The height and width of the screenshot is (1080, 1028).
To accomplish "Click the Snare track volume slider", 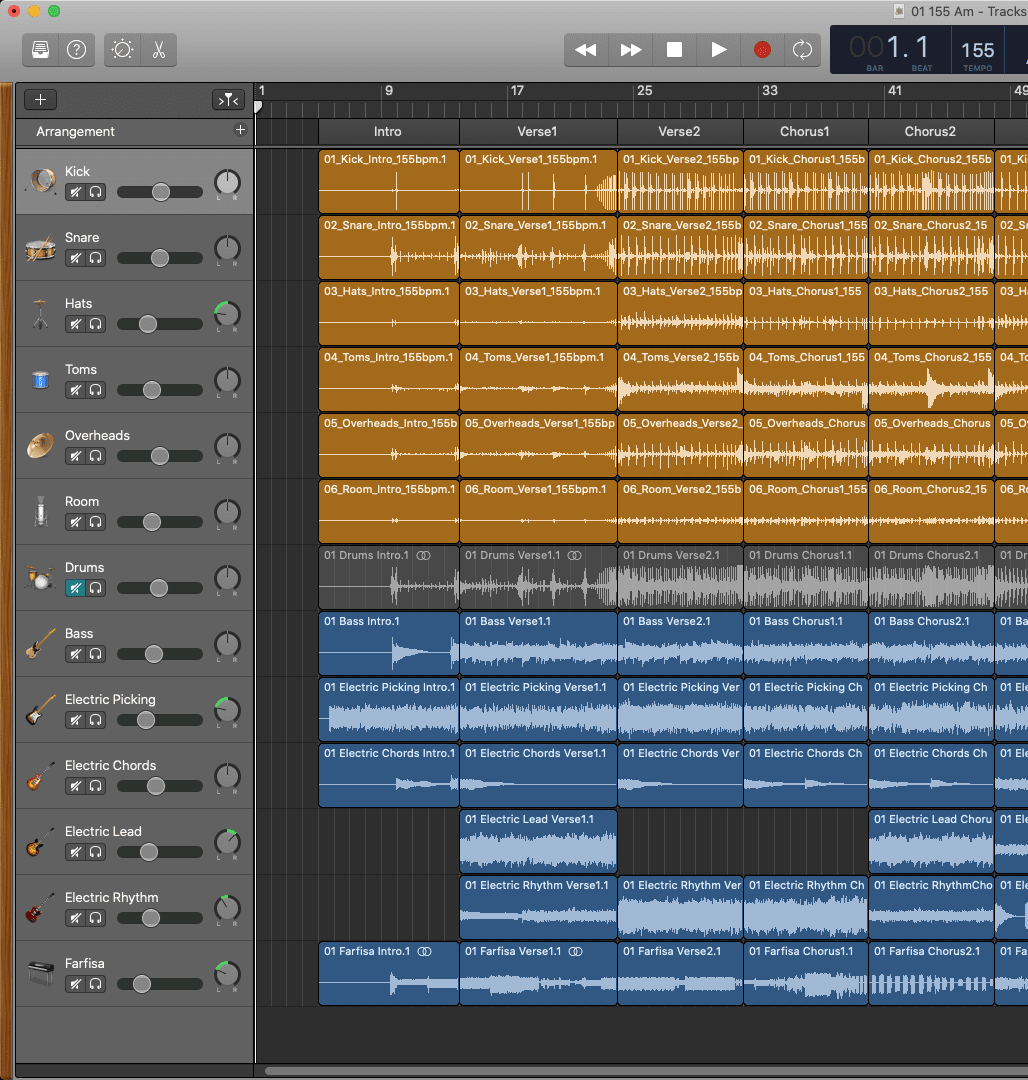I will [159, 258].
